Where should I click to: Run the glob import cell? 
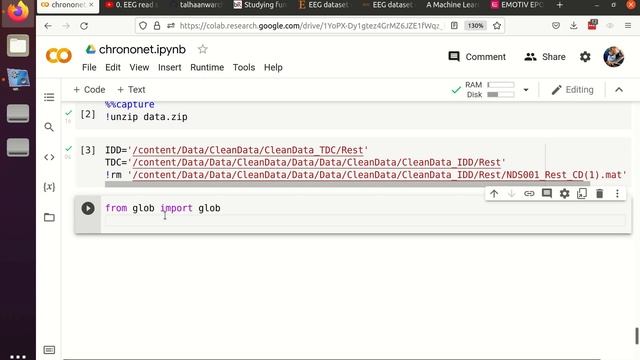point(88,208)
